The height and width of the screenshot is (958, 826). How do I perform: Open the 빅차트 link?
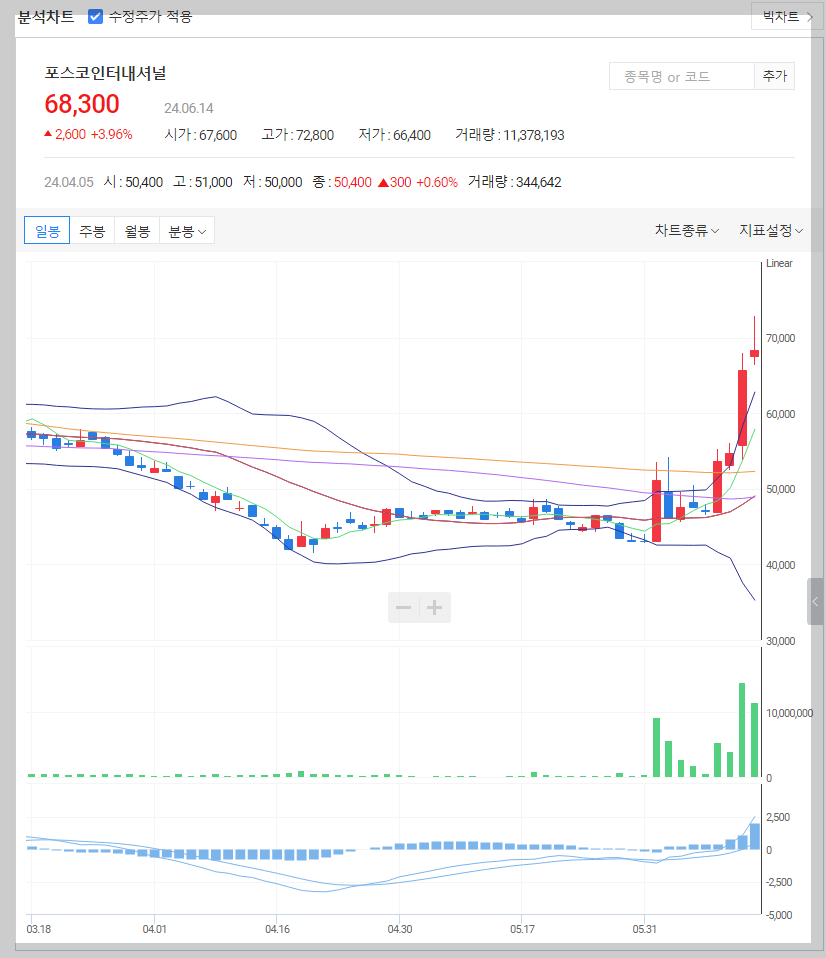click(x=787, y=16)
